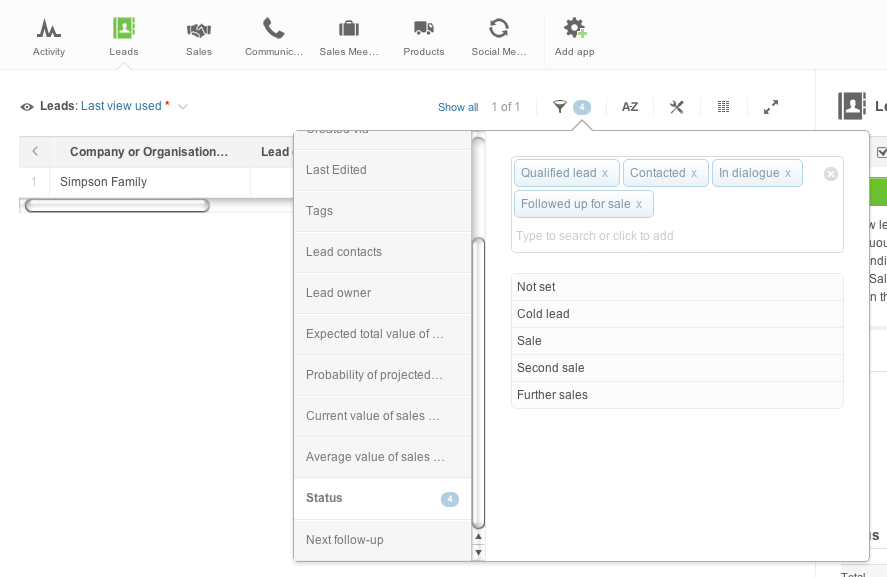Open the Sales app handshake icon
This screenshot has width=887, height=577.
point(199,29)
